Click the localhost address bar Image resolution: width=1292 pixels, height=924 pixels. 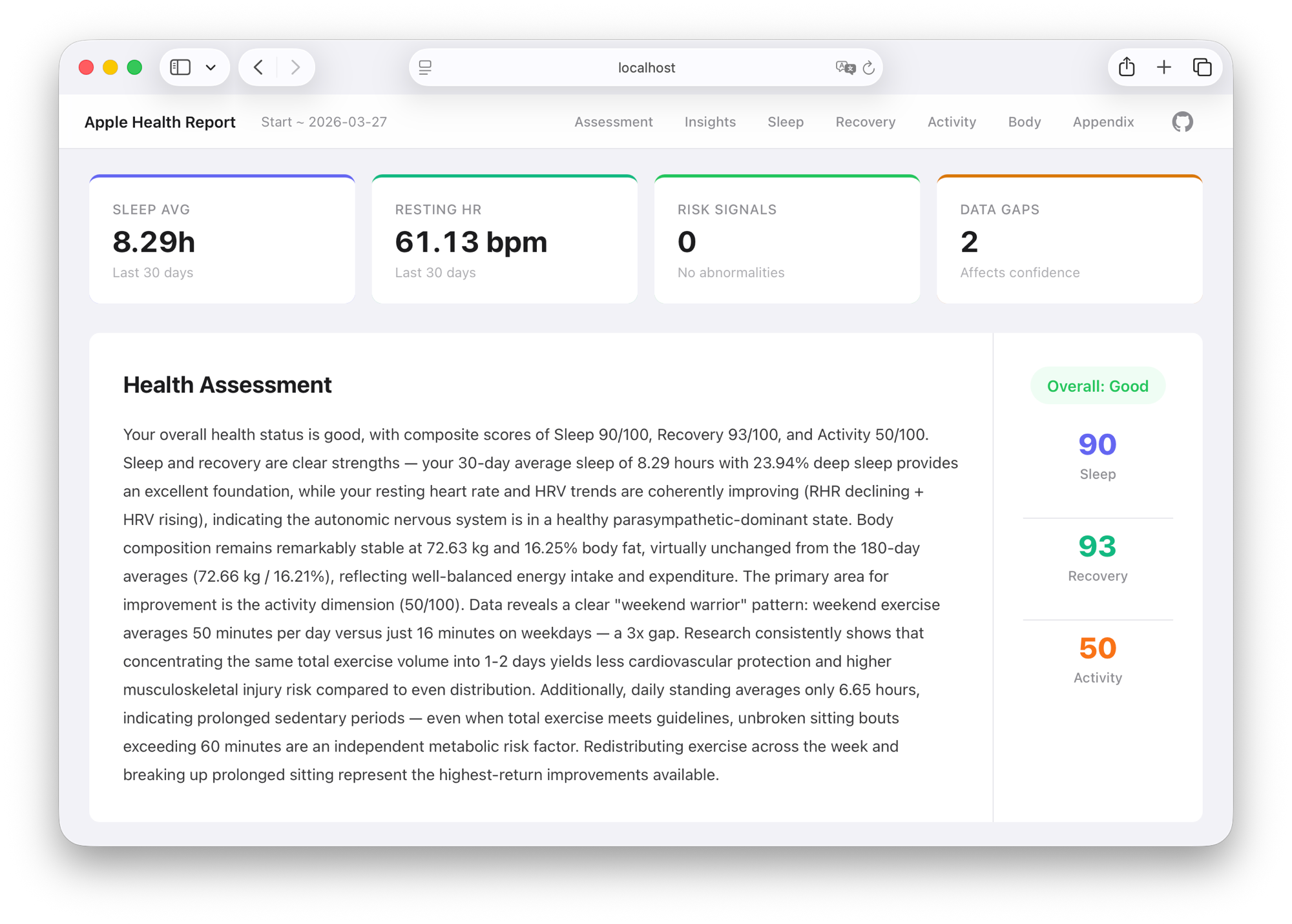coord(645,67)
